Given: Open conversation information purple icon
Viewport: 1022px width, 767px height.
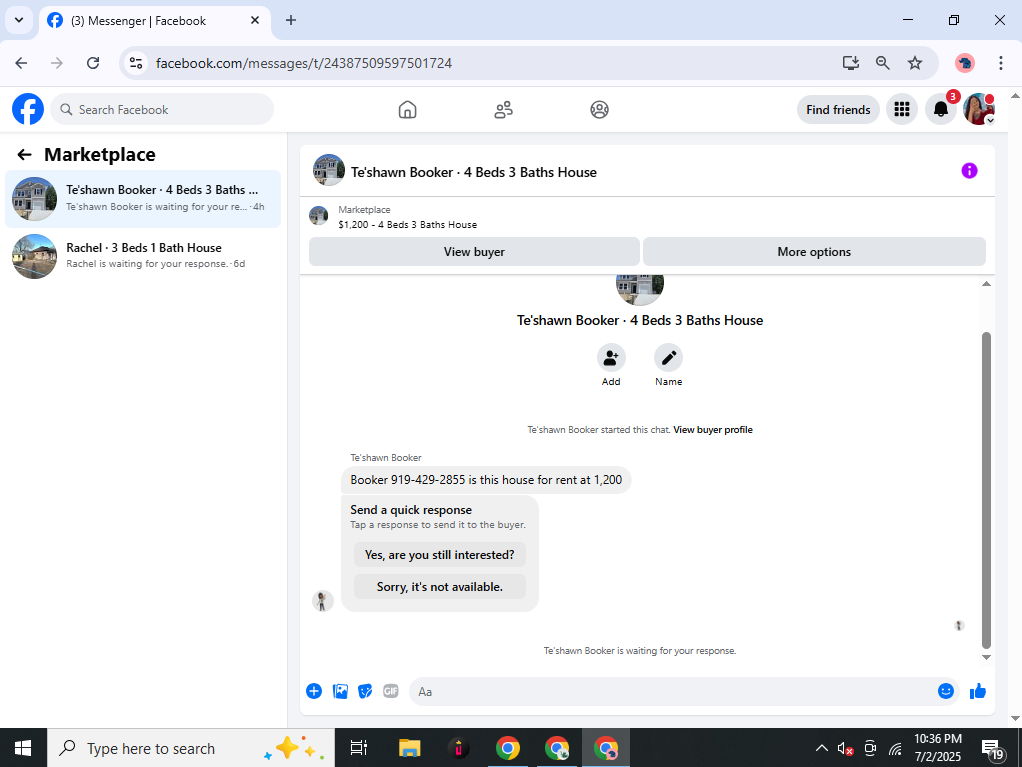Looking at the screenshot, I should 969,171.
